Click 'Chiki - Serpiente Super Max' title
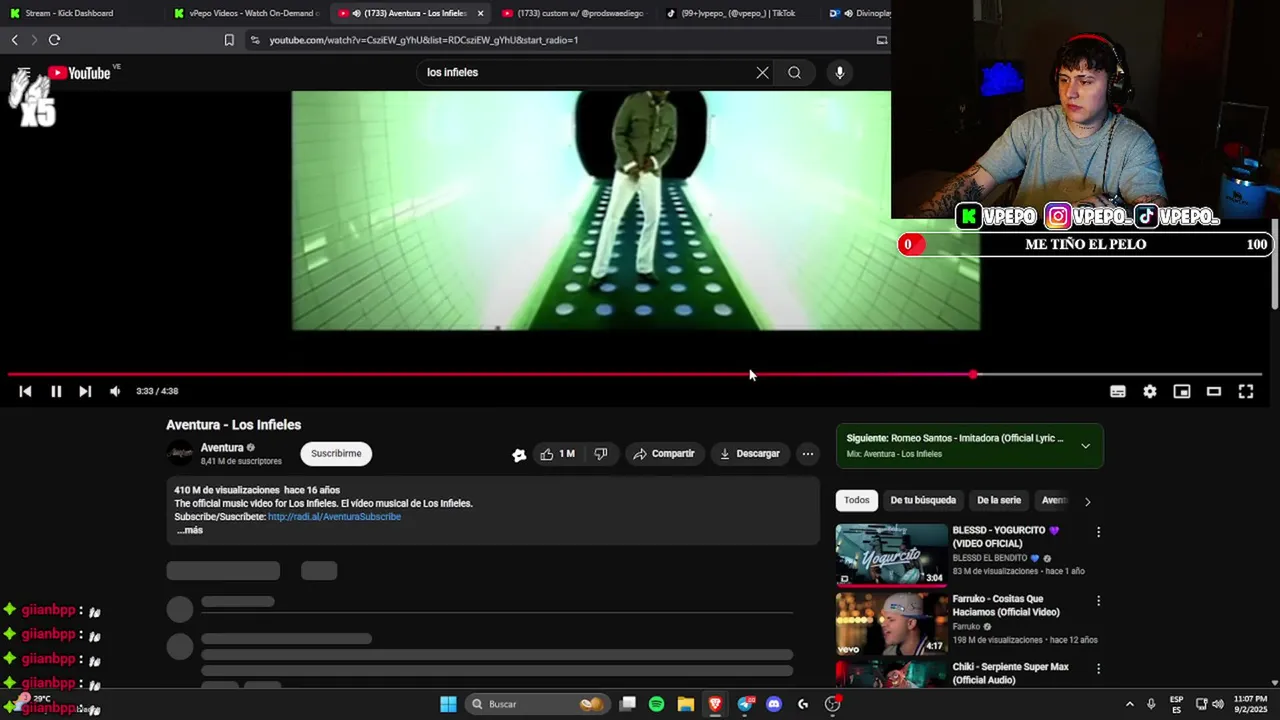 pos(1011,674)
